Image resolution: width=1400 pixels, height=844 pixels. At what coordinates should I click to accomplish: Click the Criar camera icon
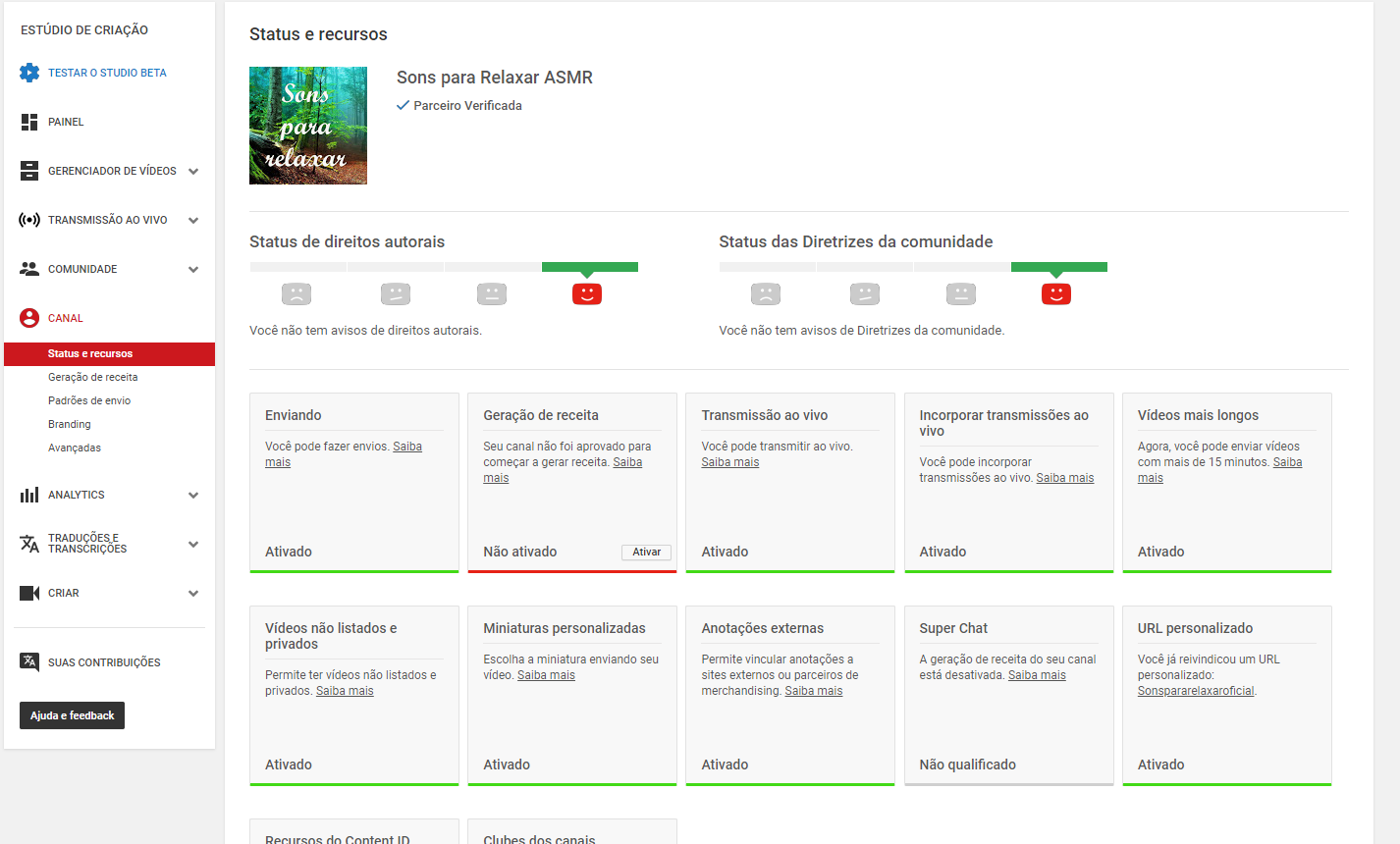29,593
